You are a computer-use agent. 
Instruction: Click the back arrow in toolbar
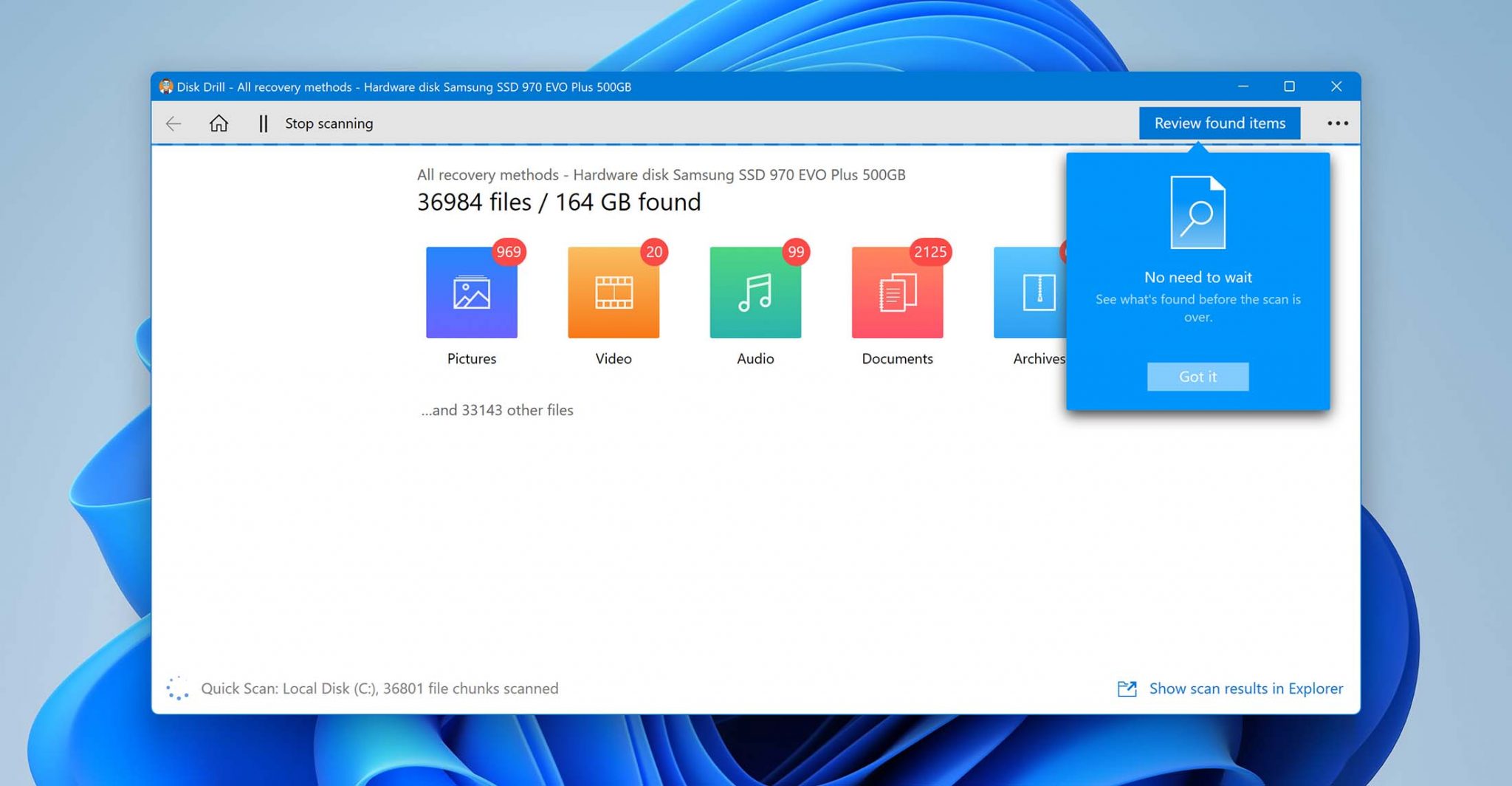(173, 123)
